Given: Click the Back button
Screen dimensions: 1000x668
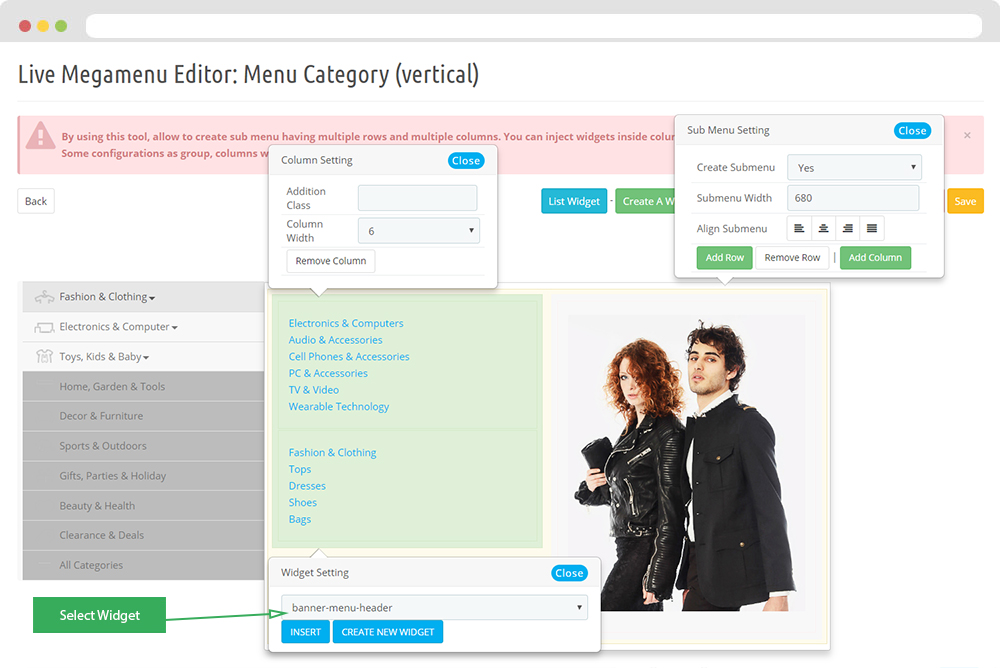Looking at the screenshot, I should tap(36, 201).
